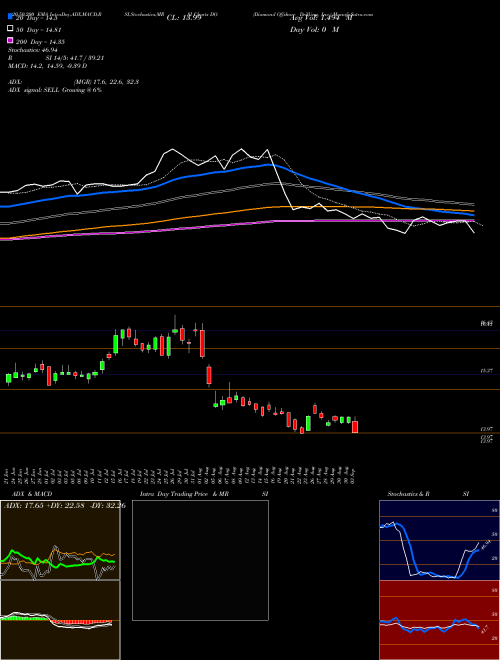Screen dimensions: 500x660
Task: Open the red RSI chart panel
Action: click(439, 620)
